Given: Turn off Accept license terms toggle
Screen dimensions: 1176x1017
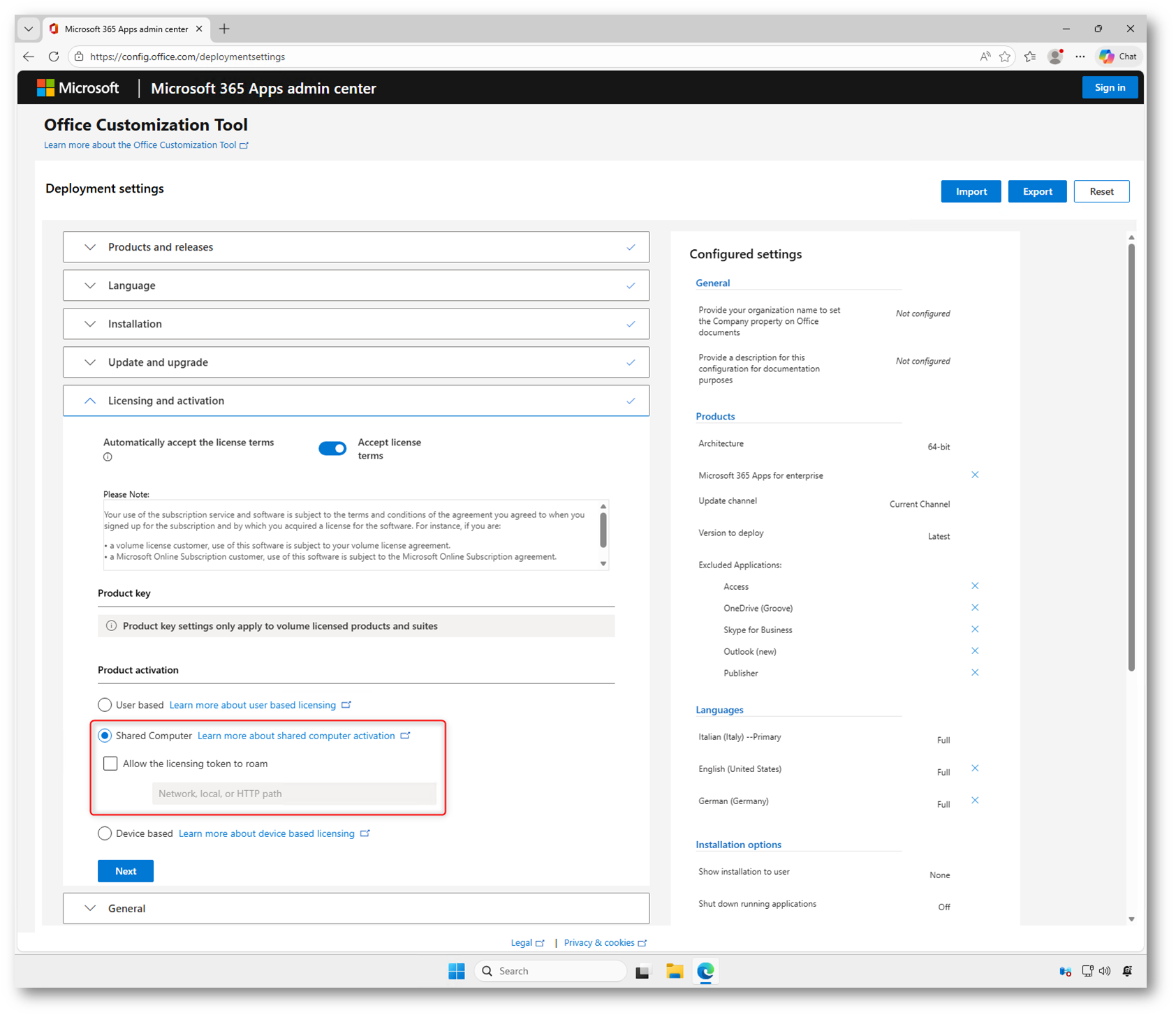Looking at the screenshot, I should pyautogui.click(x=332, y=448).
